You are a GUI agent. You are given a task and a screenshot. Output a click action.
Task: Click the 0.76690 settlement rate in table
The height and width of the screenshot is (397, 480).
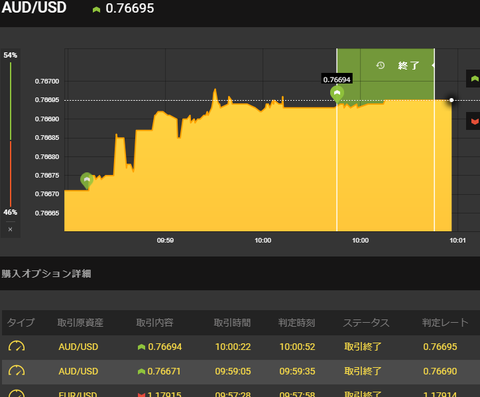click(x=440, y=371)
